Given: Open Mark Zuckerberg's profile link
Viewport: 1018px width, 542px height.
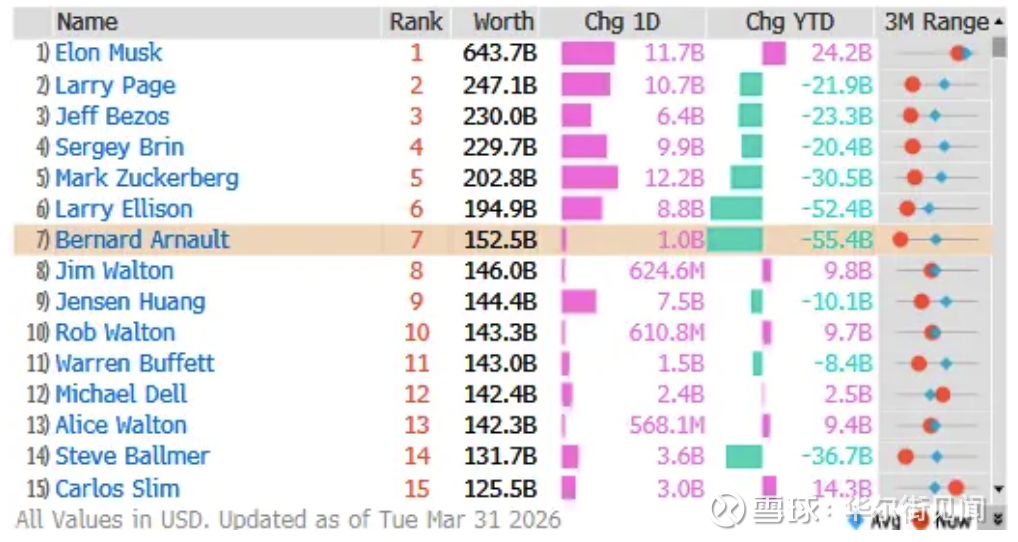Looking at the screenshot, I should click(147, 178).
